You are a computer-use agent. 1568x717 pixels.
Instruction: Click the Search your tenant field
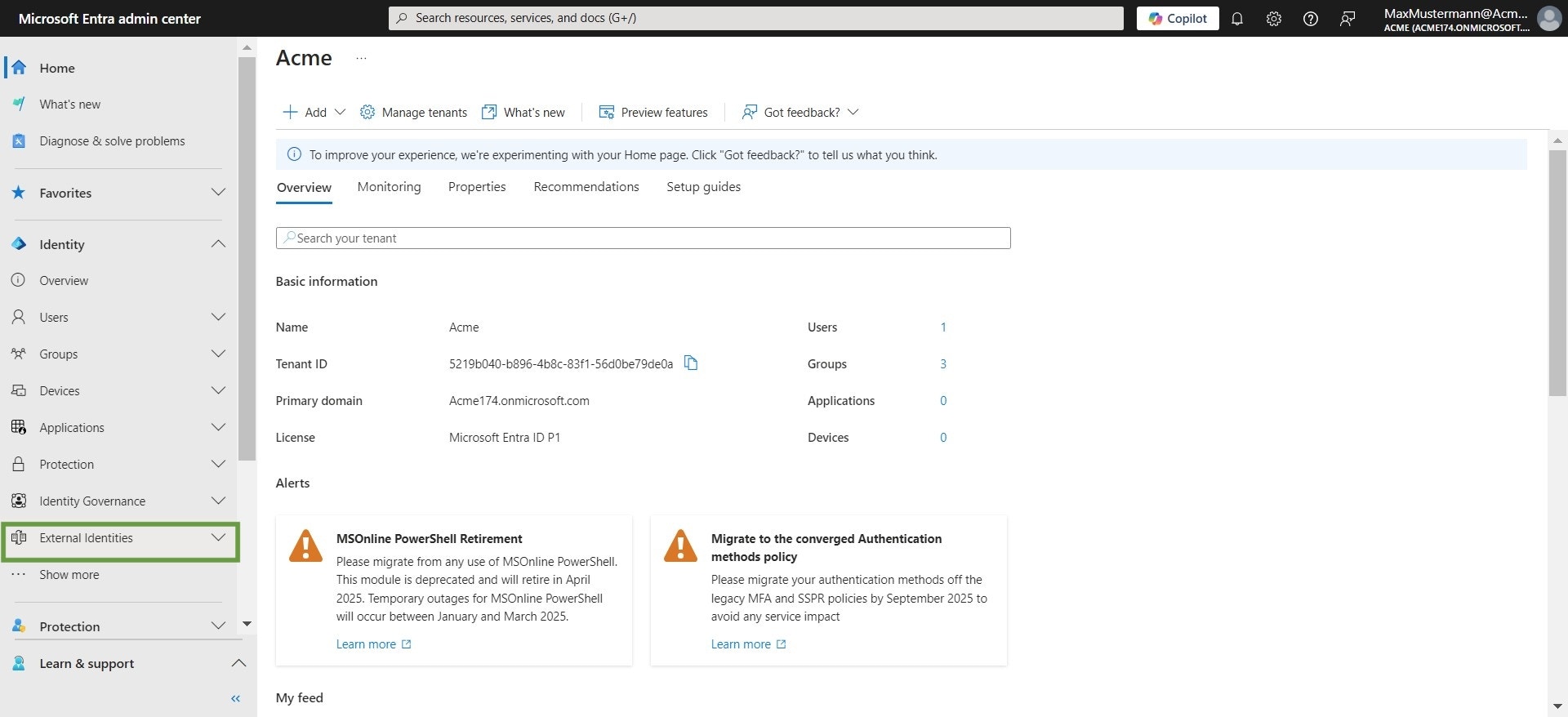pos(644,238)
